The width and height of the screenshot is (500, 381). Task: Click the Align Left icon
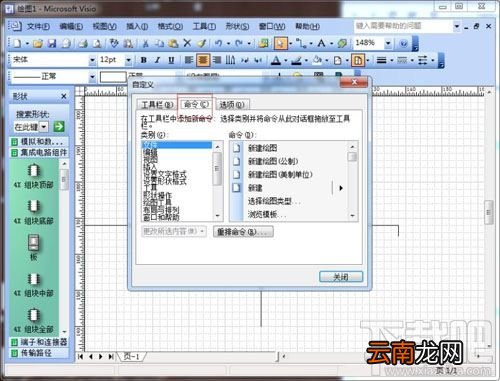point(189,60)
